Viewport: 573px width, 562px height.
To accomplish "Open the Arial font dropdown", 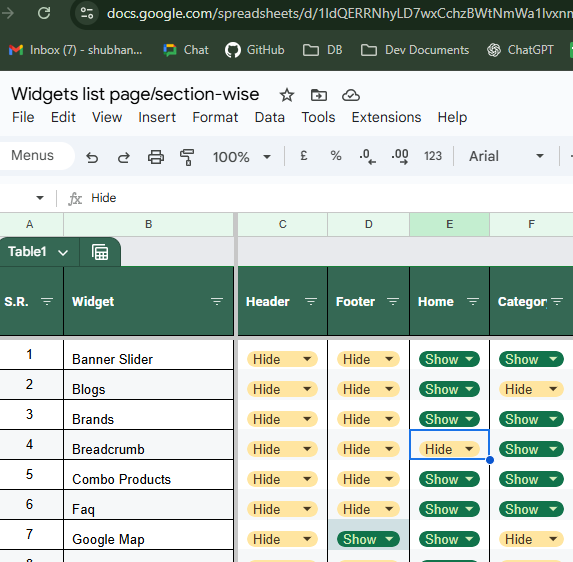I will (506, 156).
